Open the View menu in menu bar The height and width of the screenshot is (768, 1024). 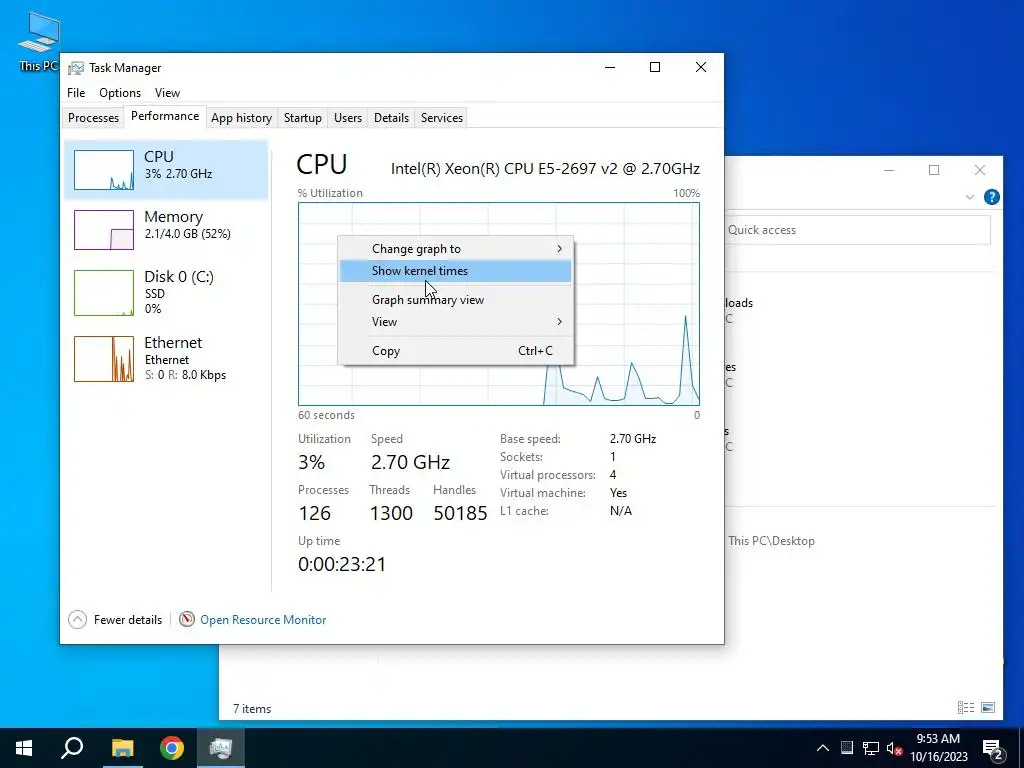click(x=167, y=93)
